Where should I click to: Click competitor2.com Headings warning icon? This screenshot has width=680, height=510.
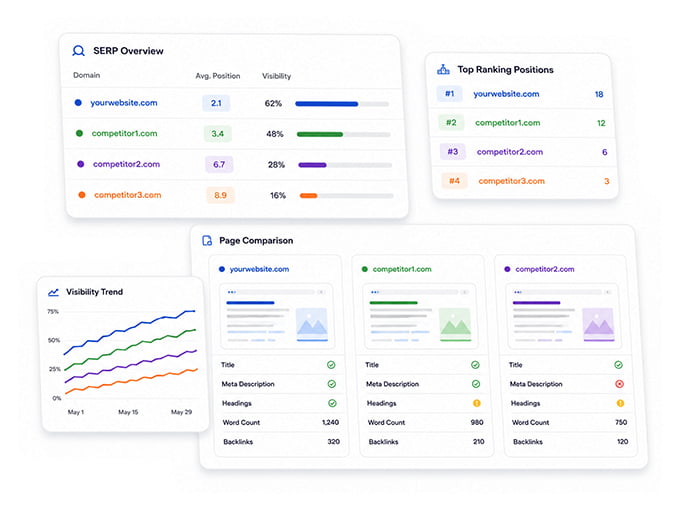[620, 403]
